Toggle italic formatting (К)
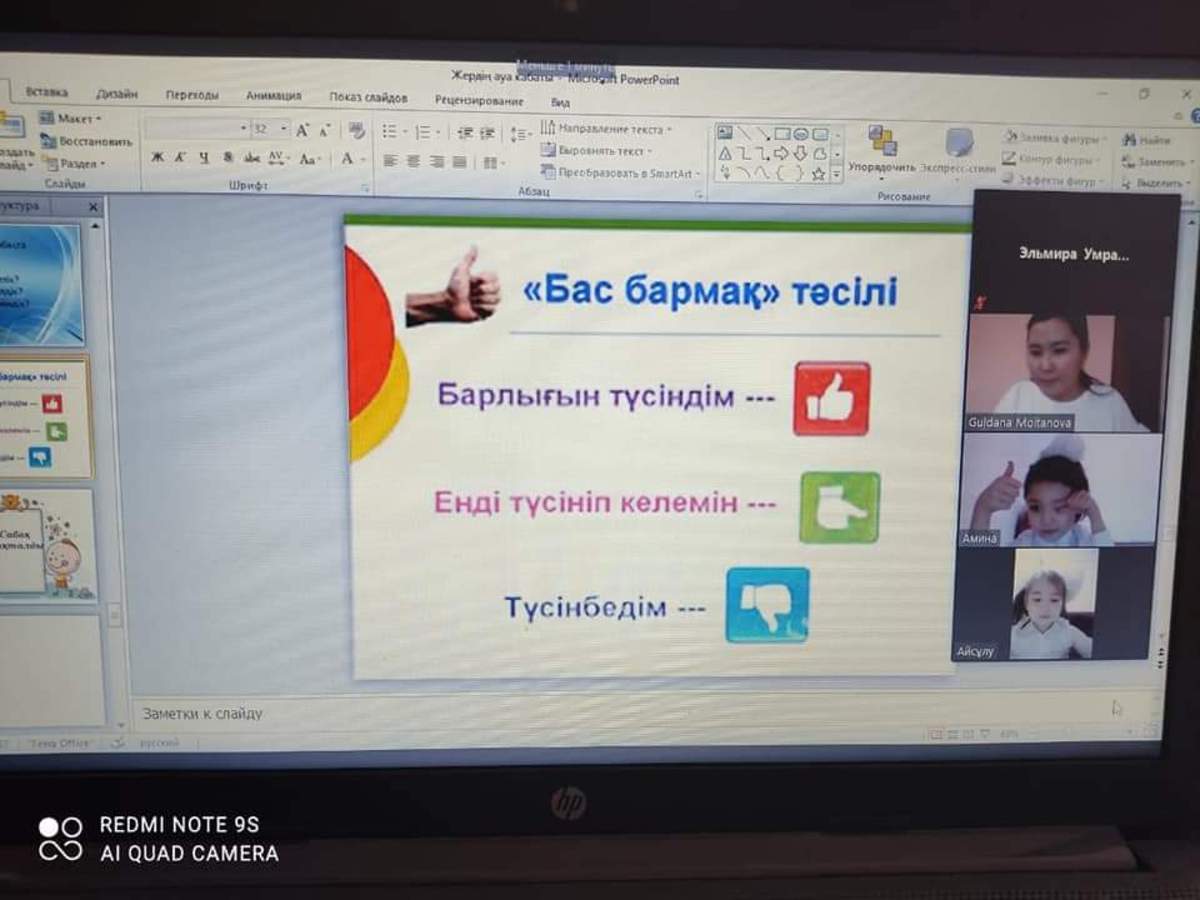The width and height of the screenshot is (1200, 900). (180, 158)
